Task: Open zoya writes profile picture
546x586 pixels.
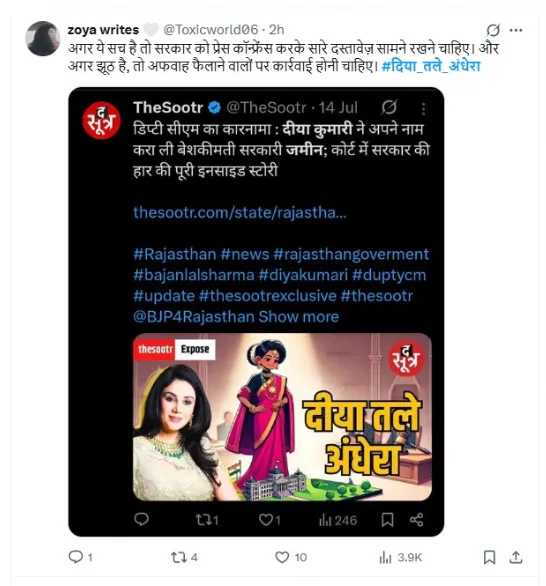Action: pos(43,38)
